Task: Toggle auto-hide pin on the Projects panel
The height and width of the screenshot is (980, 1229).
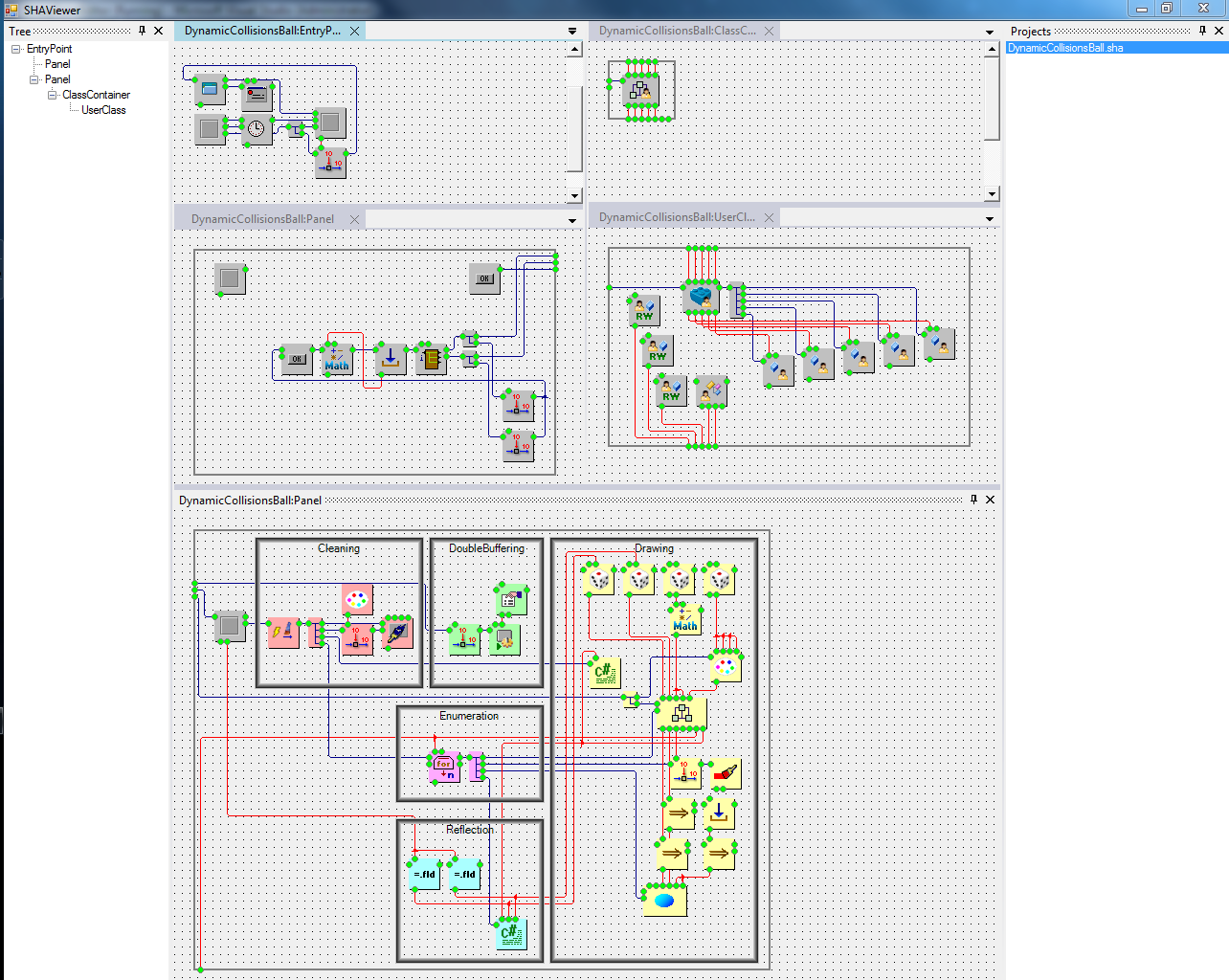Action: tap(1203, 31)
